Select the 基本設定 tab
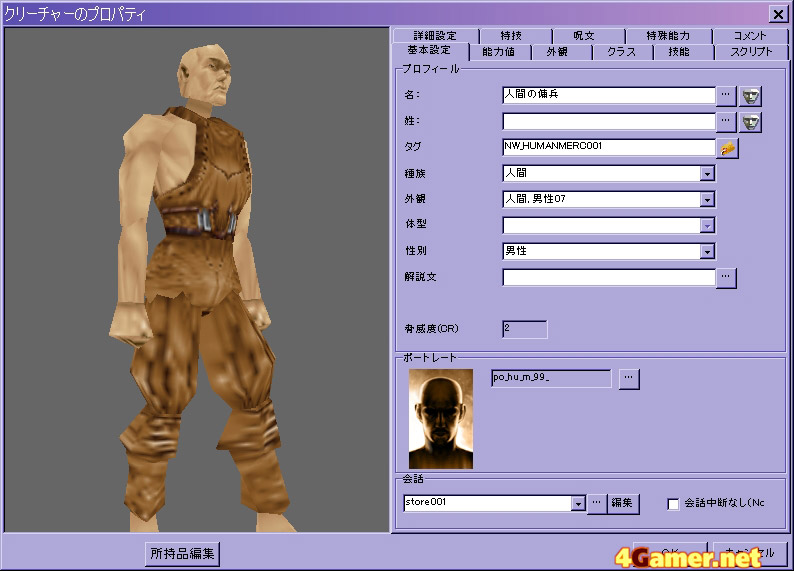The width and height of the screenshot is (794, 571). click(430, 50)
